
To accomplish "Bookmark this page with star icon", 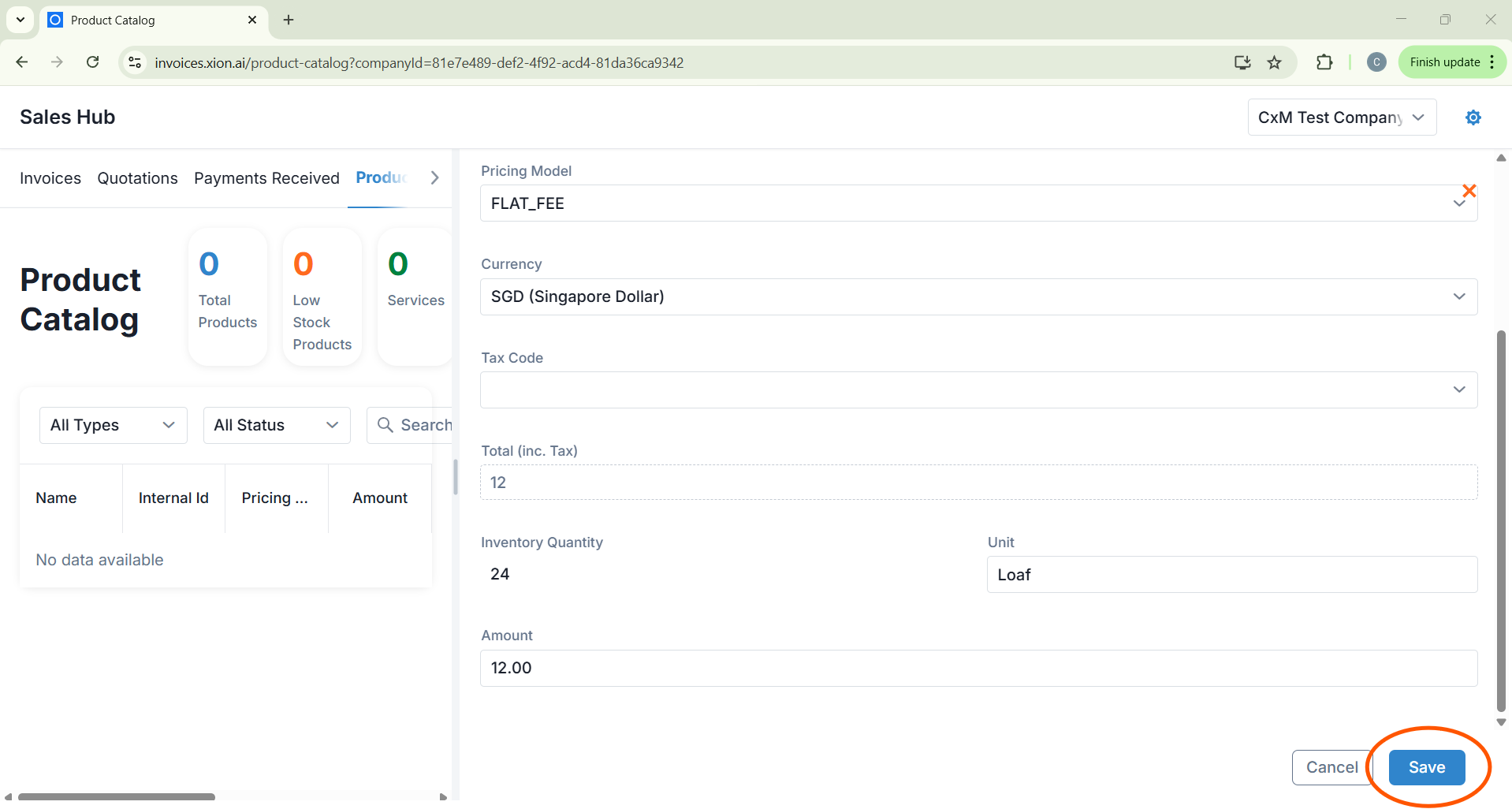I will (x=1274, y=62).
